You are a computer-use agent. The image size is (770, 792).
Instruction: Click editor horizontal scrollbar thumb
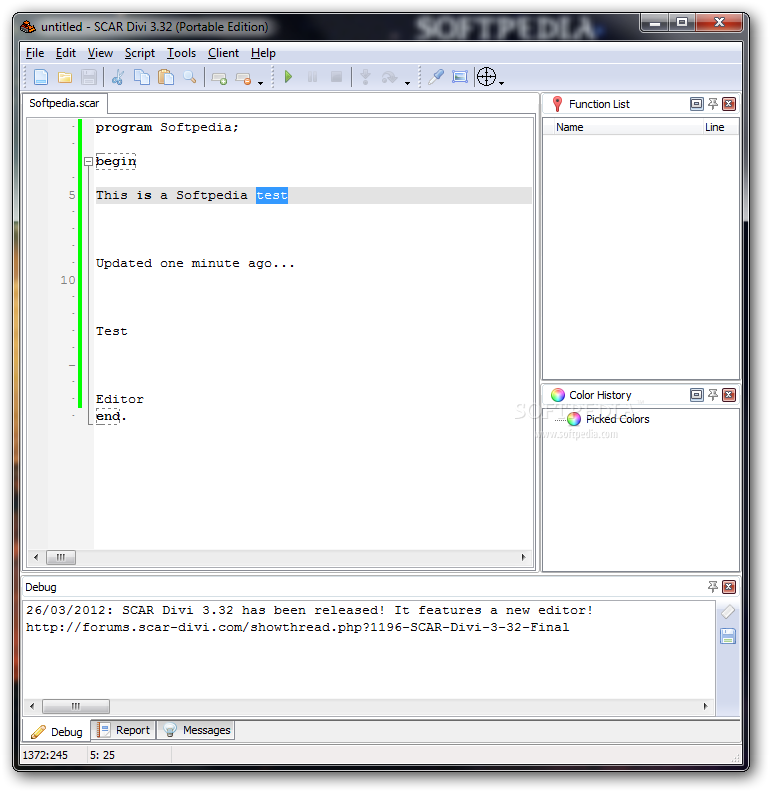coord(61,558)
